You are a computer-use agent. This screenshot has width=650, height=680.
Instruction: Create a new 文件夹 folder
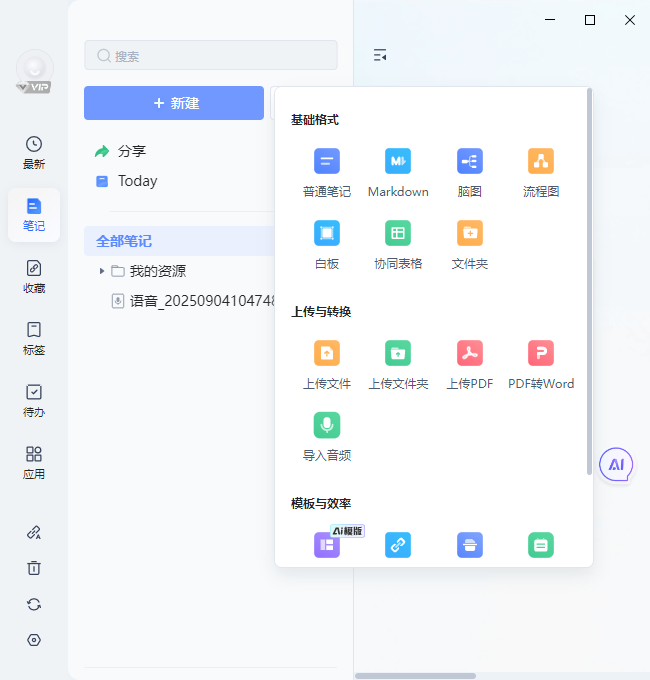(470, 245)
